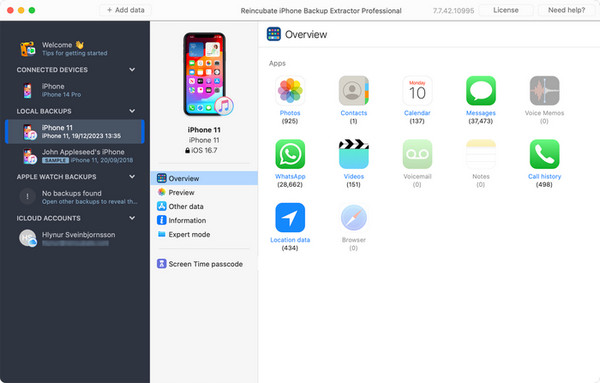Viewport: 600px width, 383px height.
Task: Click the Expert mode folder icon
Action: click(161, 234)
